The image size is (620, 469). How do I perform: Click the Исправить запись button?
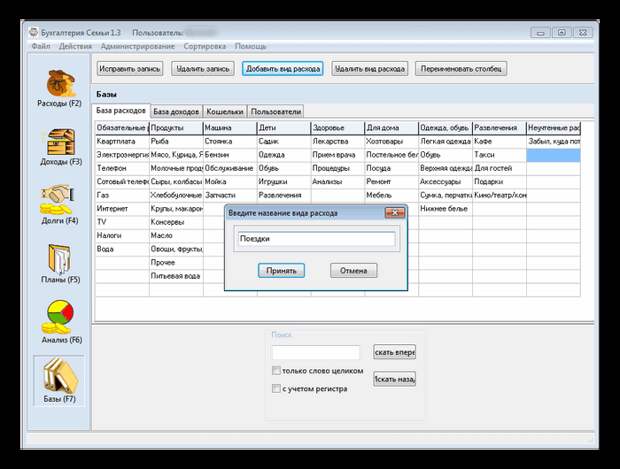[130, 69]
